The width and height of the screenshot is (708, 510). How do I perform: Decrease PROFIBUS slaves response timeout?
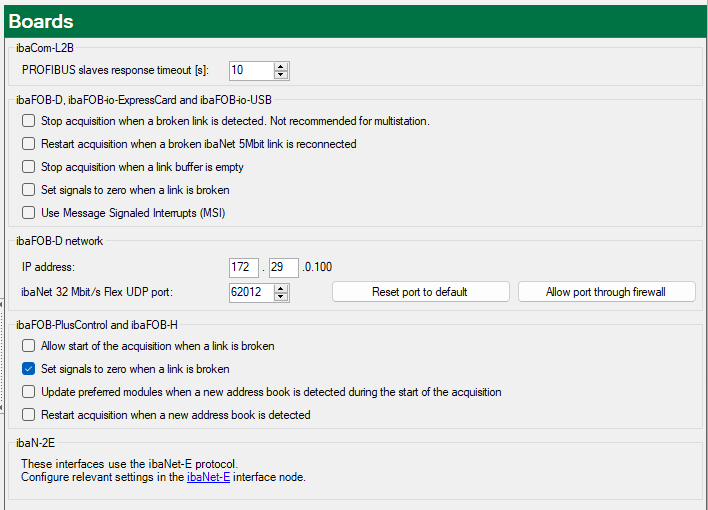(281, 75)
